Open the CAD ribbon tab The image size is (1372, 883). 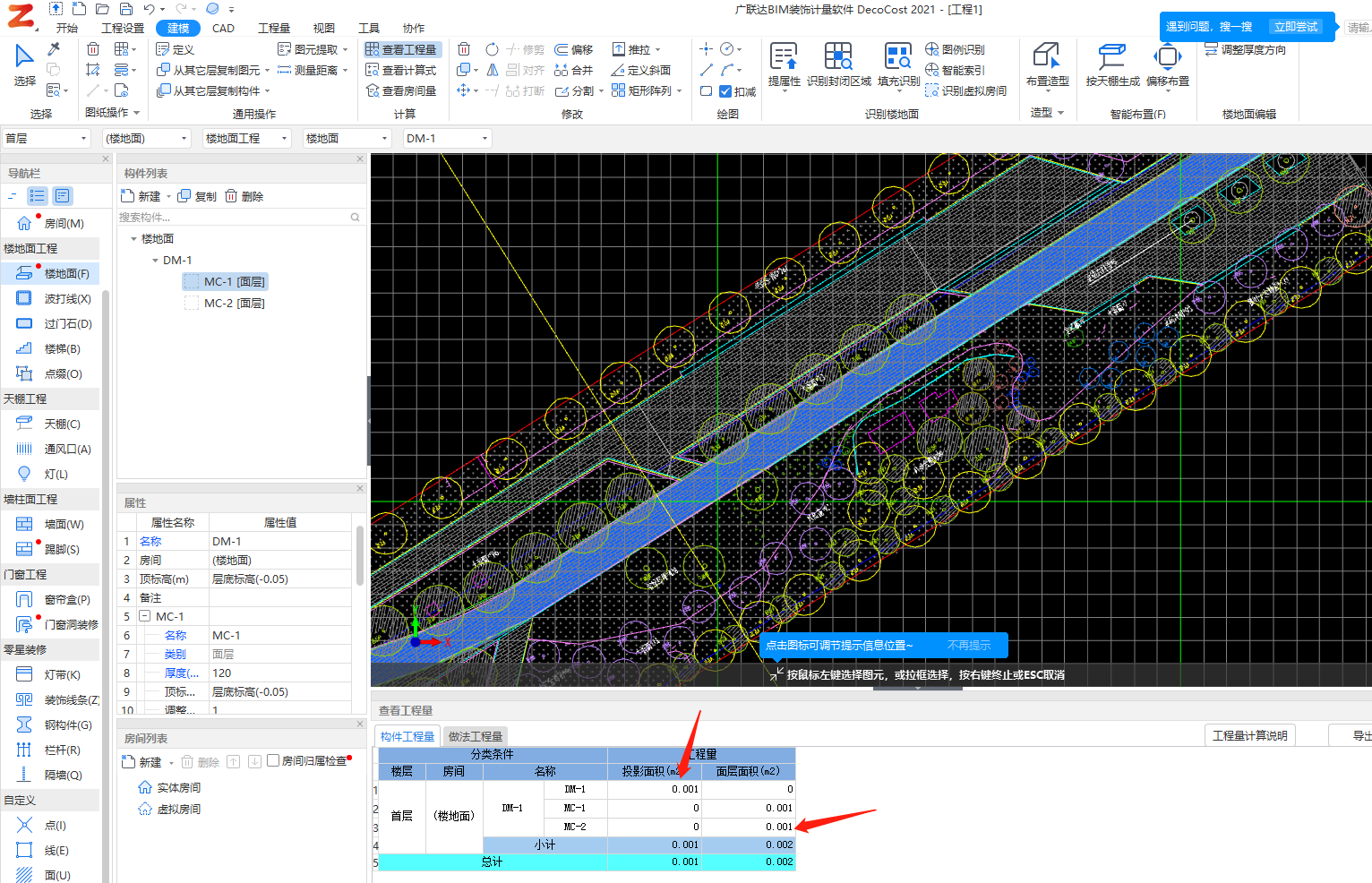click(x=224, y=28)
